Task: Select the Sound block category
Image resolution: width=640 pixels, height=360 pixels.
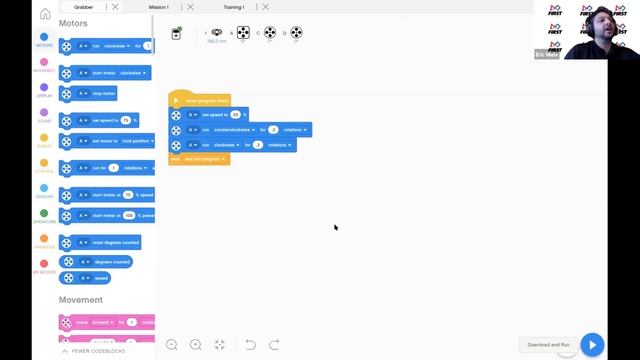Action: tap(44, 116)
